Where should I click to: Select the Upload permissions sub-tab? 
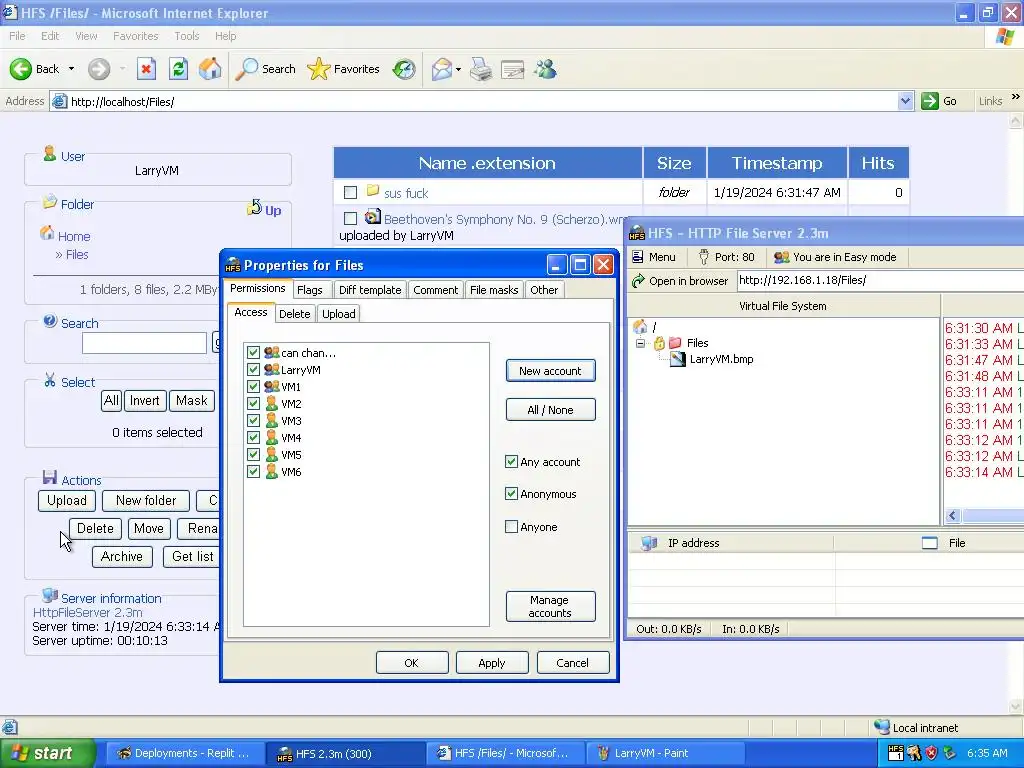339,314
